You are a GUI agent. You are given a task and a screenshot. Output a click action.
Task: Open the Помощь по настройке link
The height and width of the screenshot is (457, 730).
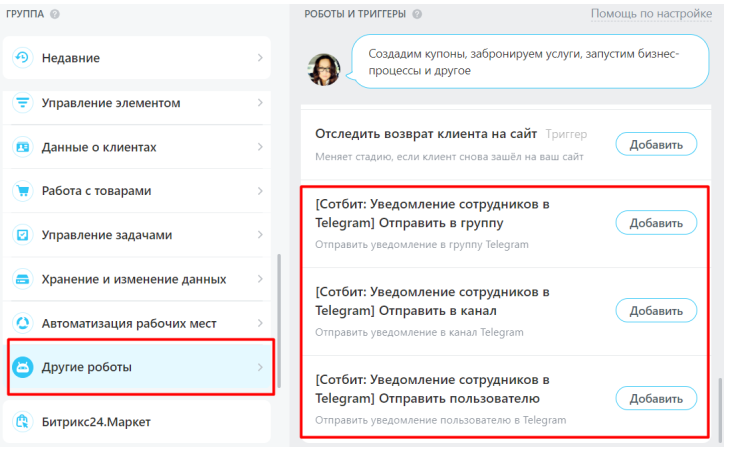click(651, 14)
